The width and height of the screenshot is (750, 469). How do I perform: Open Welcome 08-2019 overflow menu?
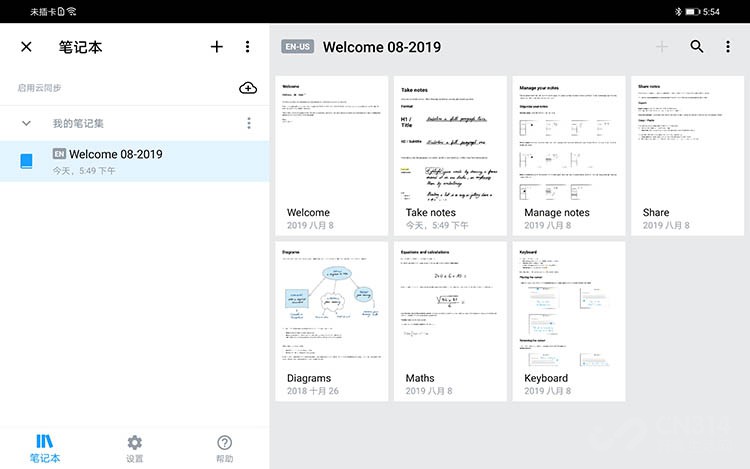tap(728, 46)
